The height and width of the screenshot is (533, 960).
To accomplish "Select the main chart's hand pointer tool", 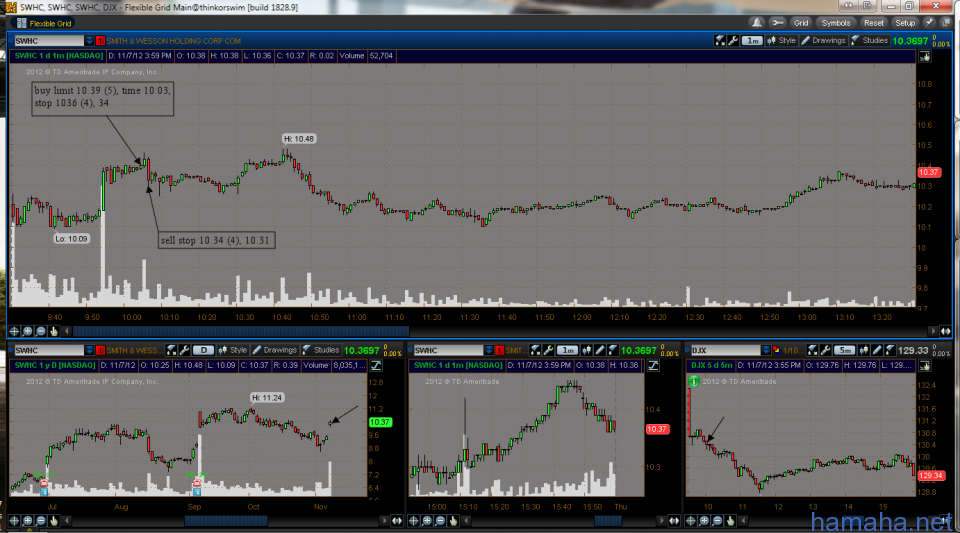I will 54,331.
